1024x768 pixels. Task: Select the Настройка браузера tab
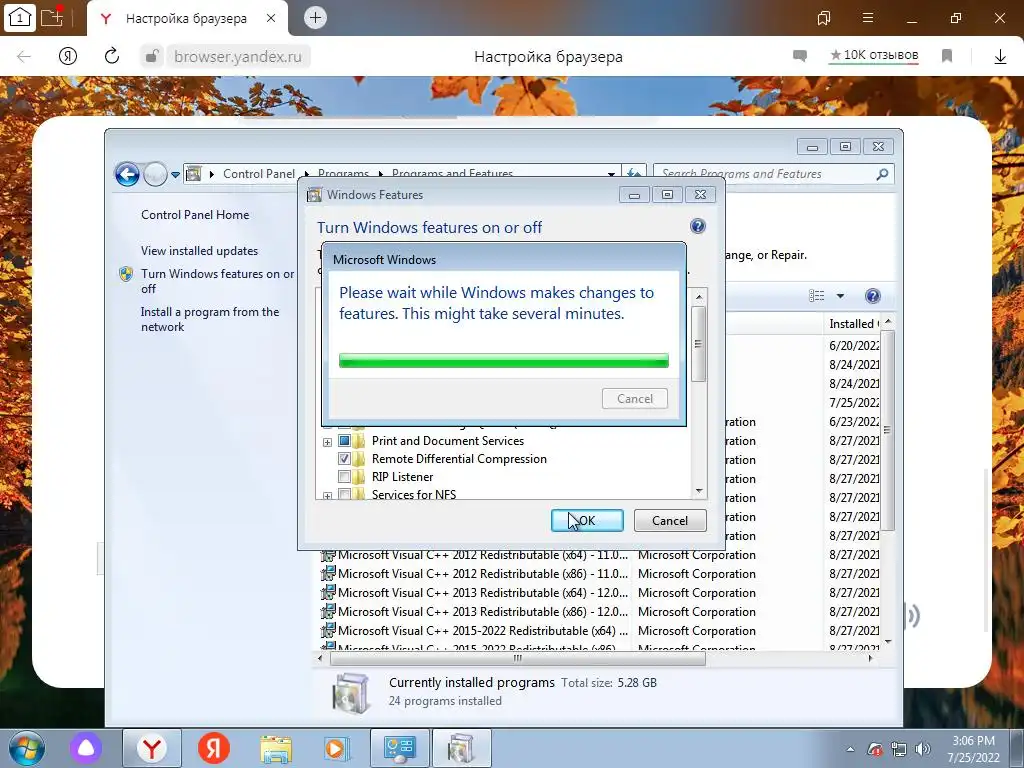(189, 18)
